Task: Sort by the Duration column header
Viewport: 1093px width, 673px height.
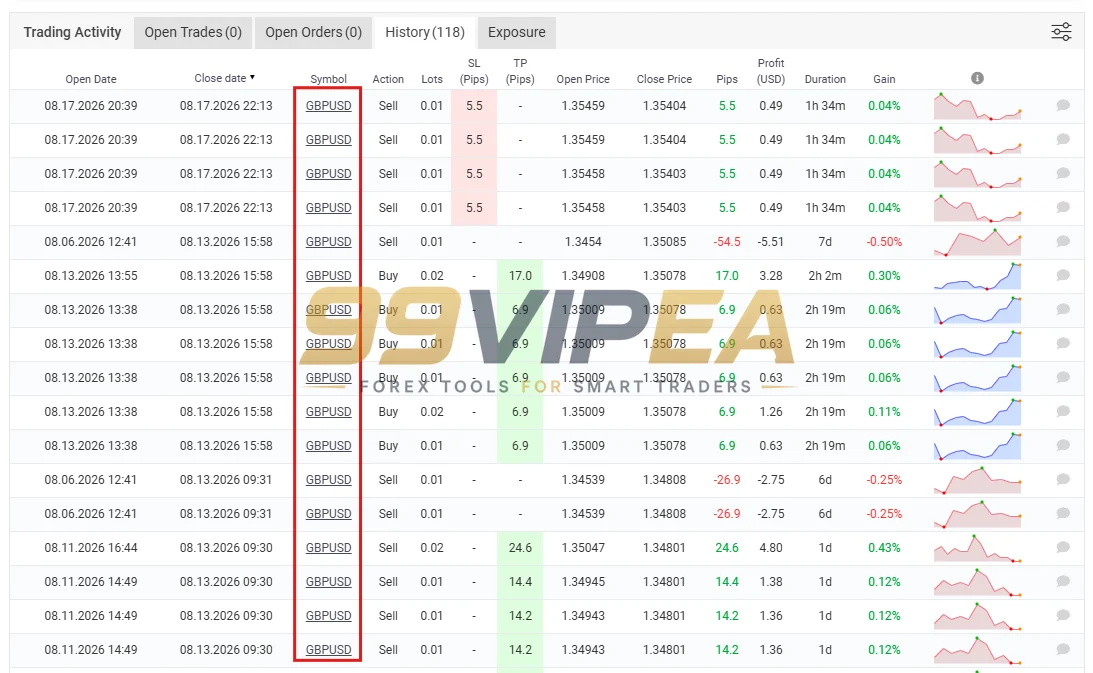Action: coord(825,79)
